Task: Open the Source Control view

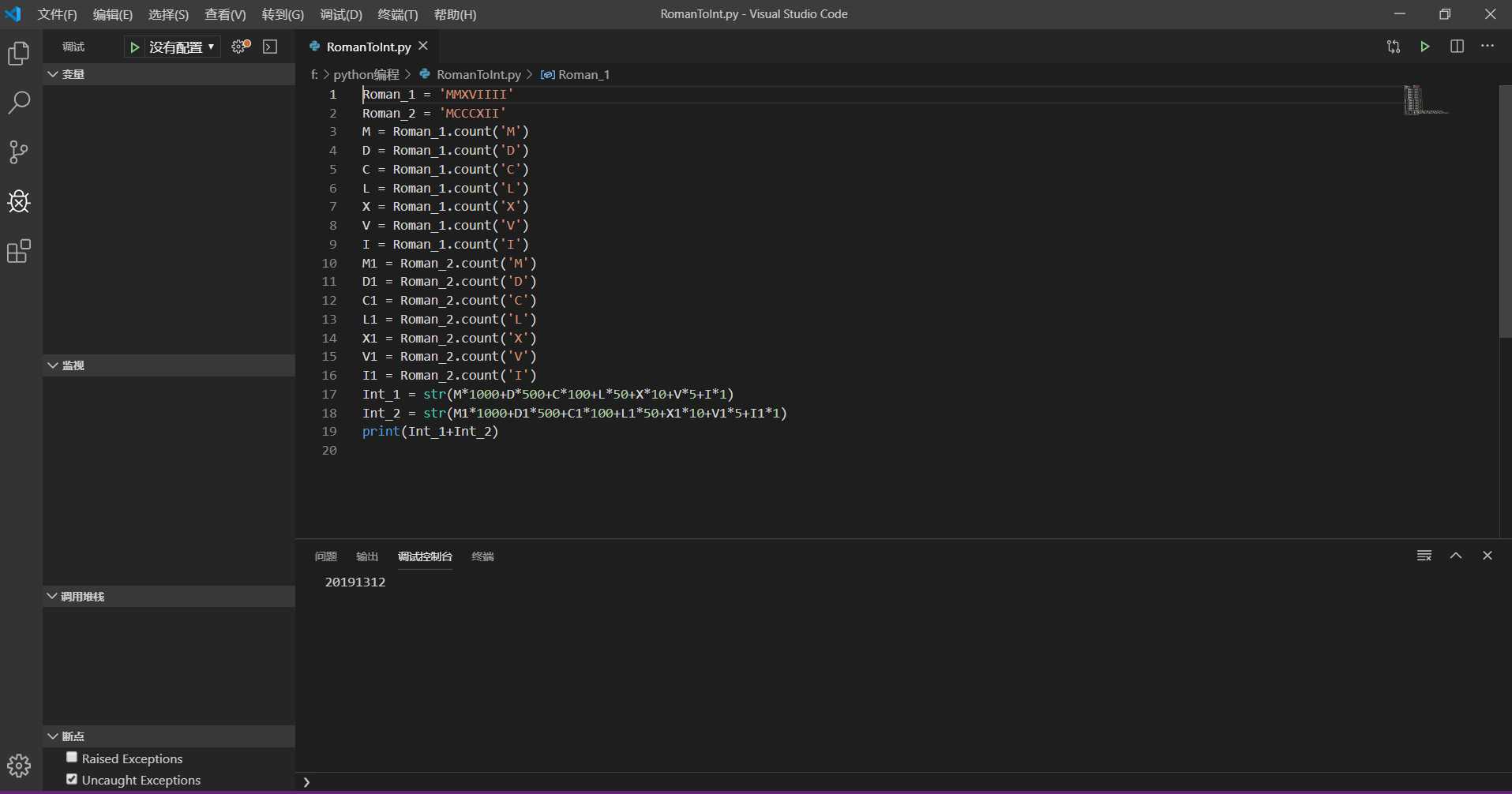Action: [x=19, y=152]
